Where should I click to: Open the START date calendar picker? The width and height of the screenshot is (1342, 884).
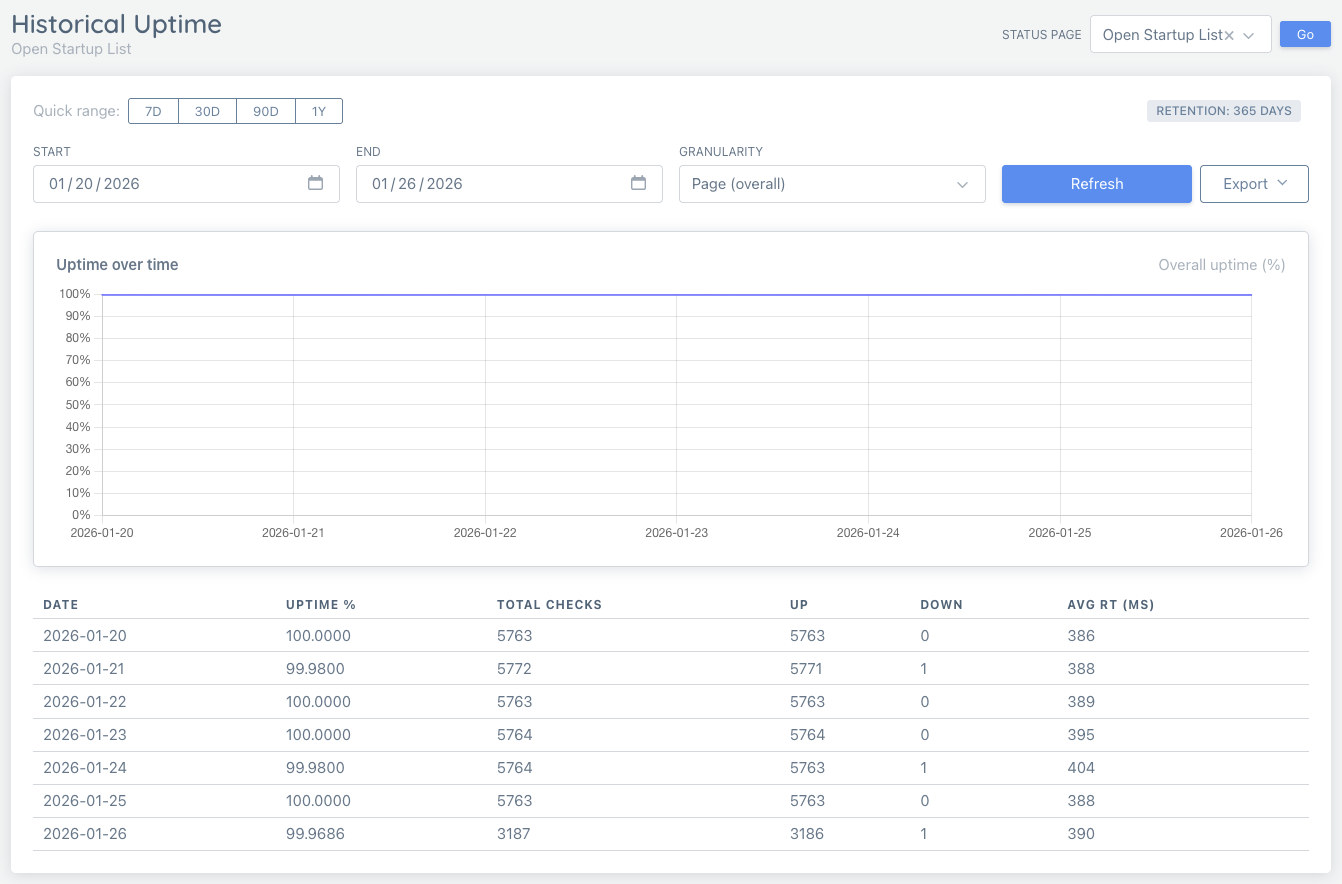[316, 184]
